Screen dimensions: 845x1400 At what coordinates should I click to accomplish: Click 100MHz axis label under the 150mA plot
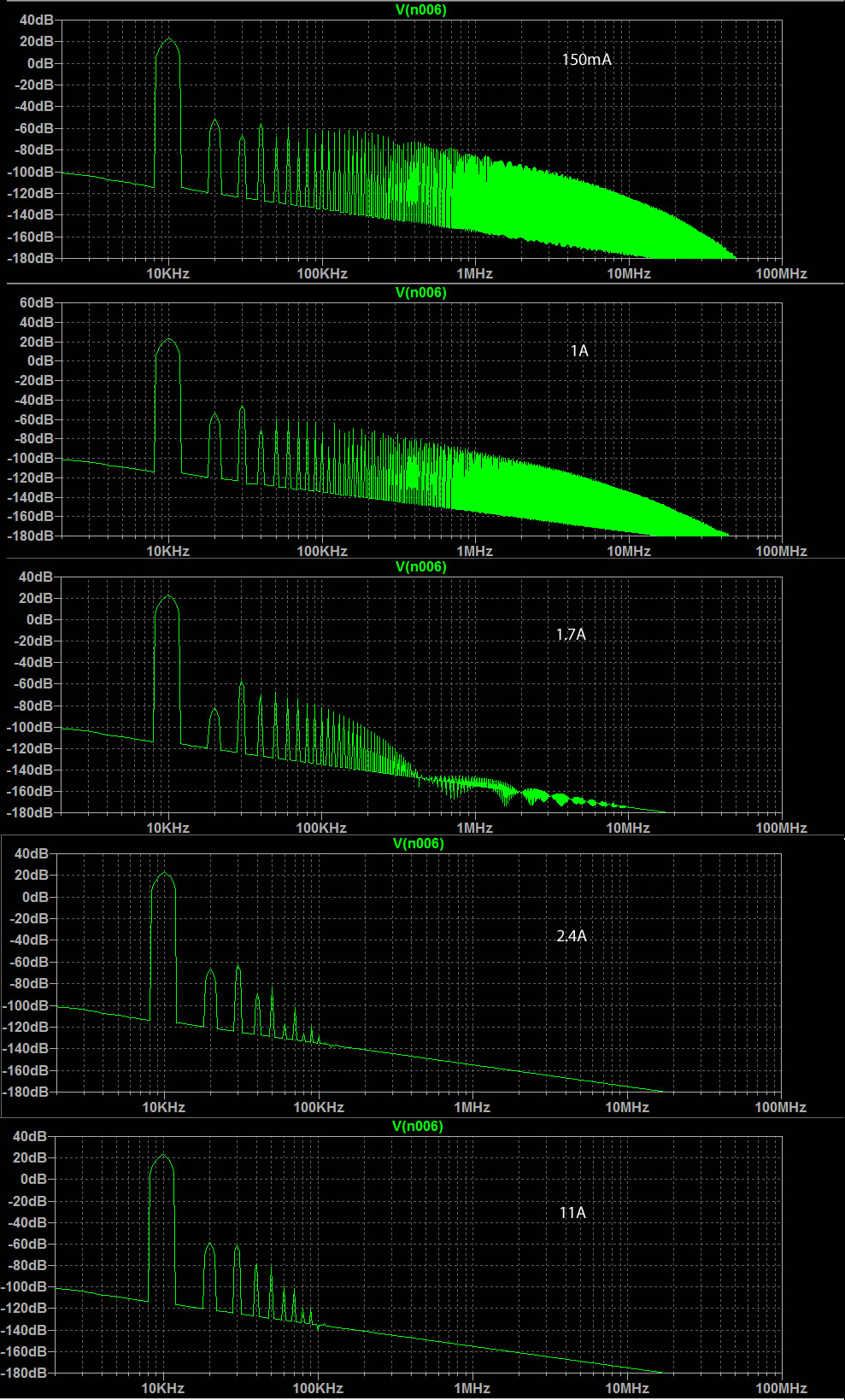click(781, 273)
